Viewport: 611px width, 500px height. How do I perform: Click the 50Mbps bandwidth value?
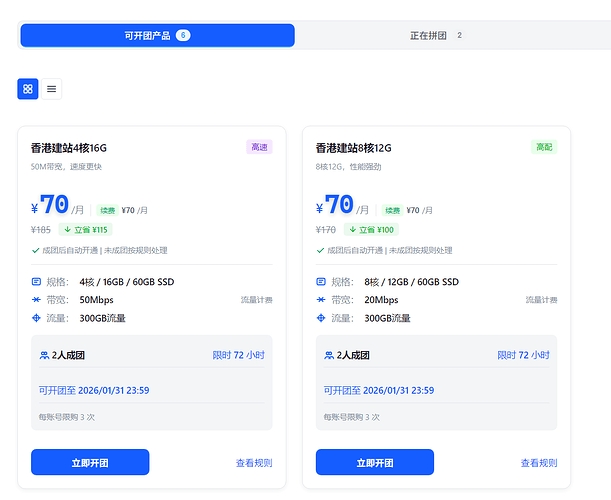pyautogui.click(x=96, y=300)
